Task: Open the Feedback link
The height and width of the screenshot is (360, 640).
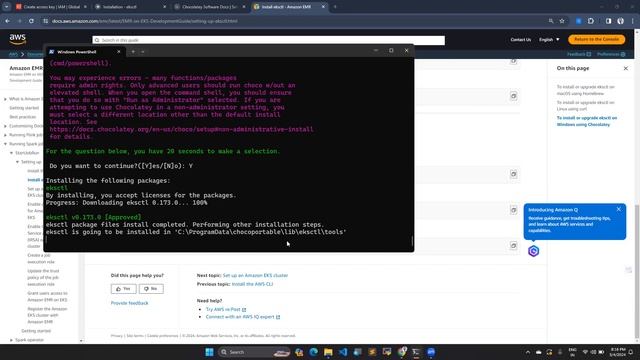Action: 579,54
